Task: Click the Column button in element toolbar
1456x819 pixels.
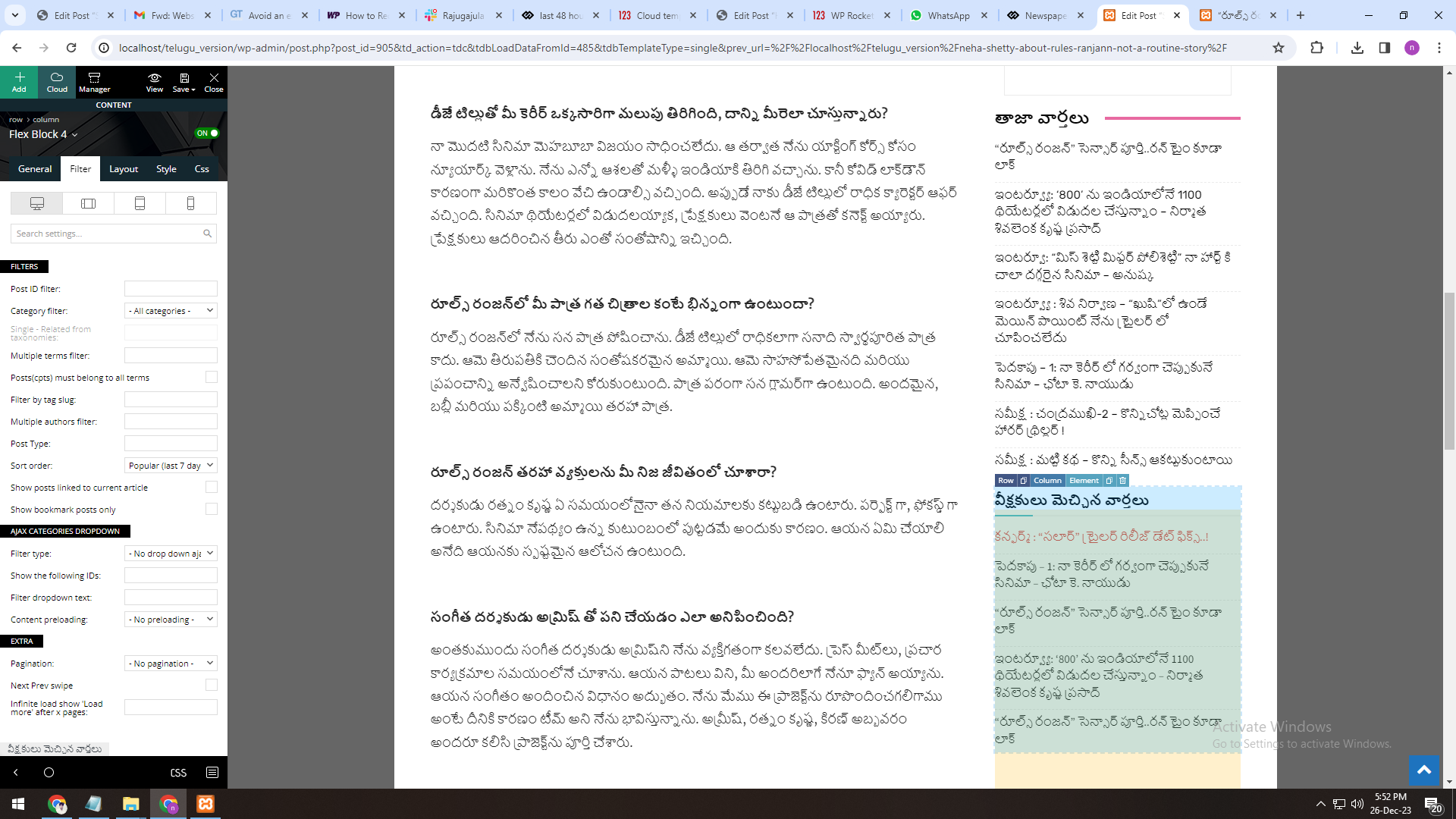Action: tap(1047, 481)
